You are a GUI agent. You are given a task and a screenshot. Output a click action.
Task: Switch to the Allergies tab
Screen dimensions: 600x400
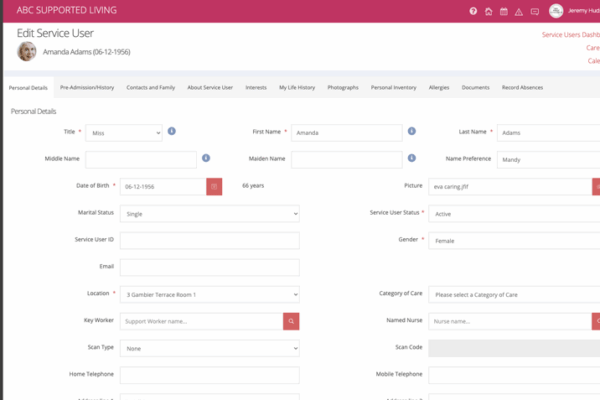[x=439, y=87]
